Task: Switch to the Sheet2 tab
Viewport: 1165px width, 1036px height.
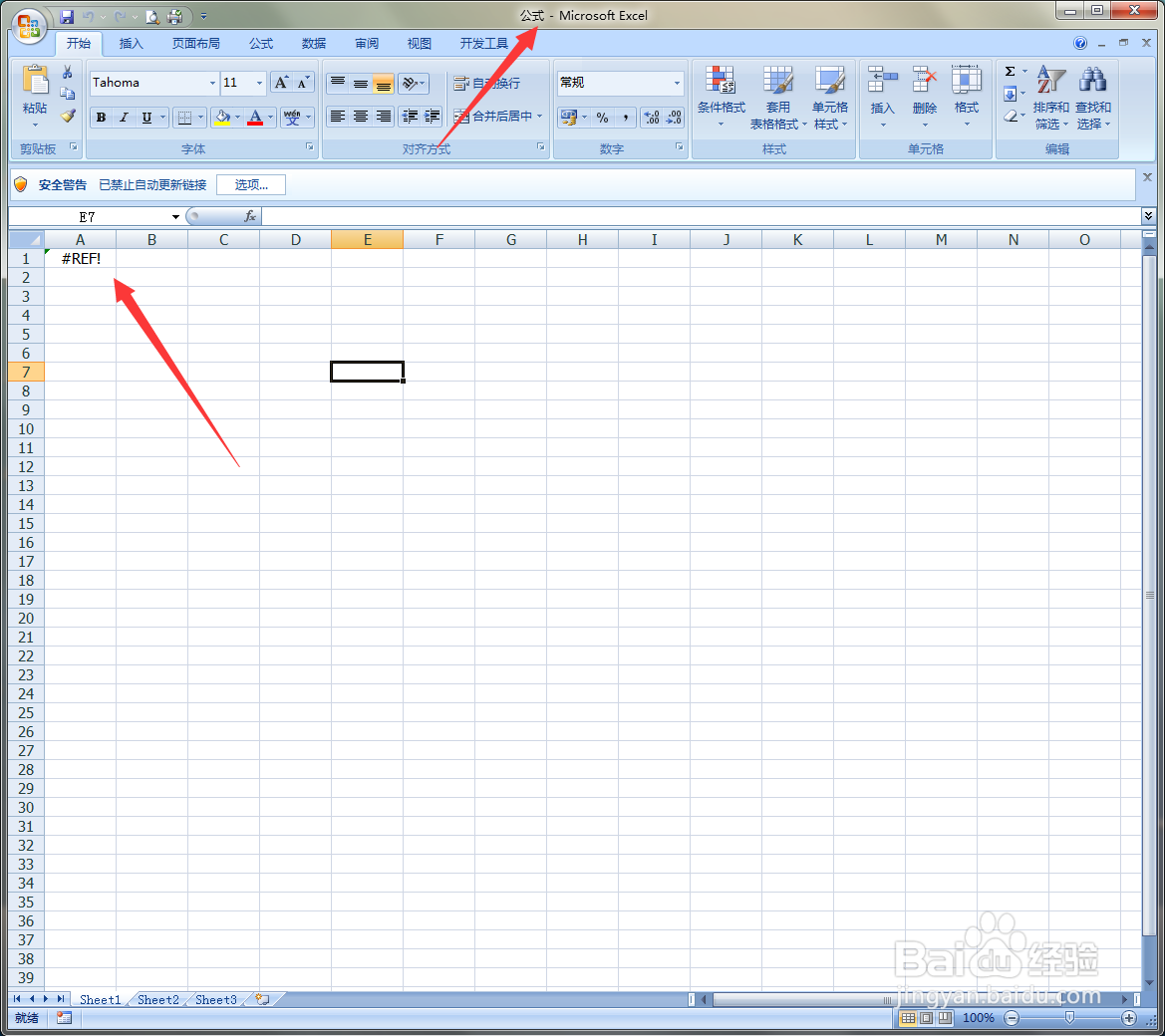Action: point(158,999)
